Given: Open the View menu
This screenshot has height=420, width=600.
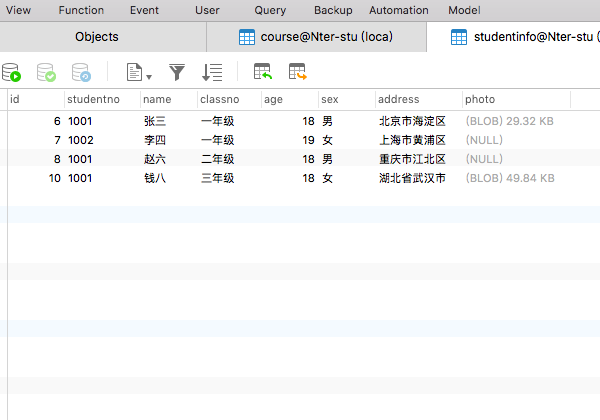Looking at the screenshot, I should [18, 10].
